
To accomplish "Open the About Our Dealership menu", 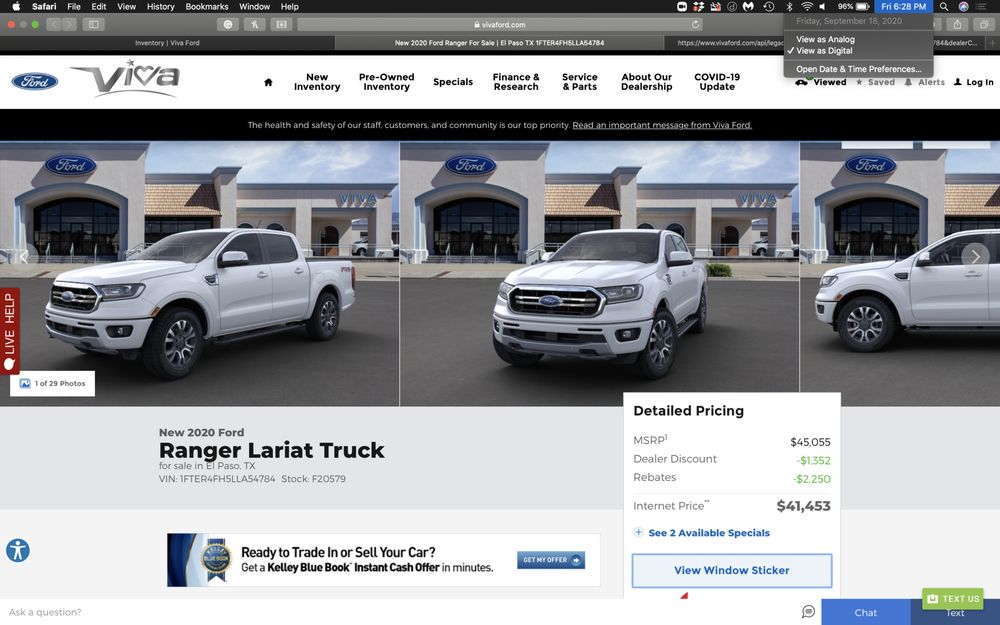I will pyautogui.click(x=647, y=82).
